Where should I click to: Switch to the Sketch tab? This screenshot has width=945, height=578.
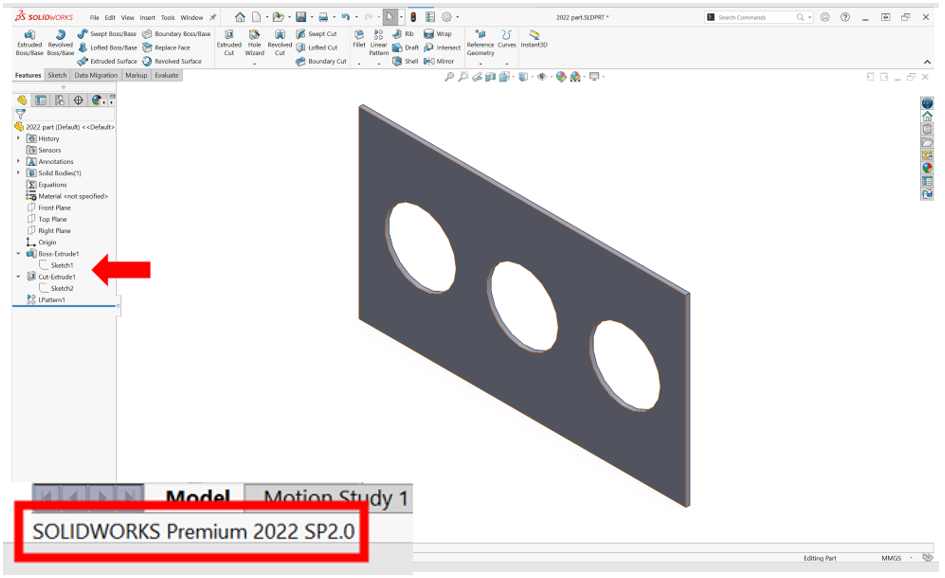click(57, 75)
